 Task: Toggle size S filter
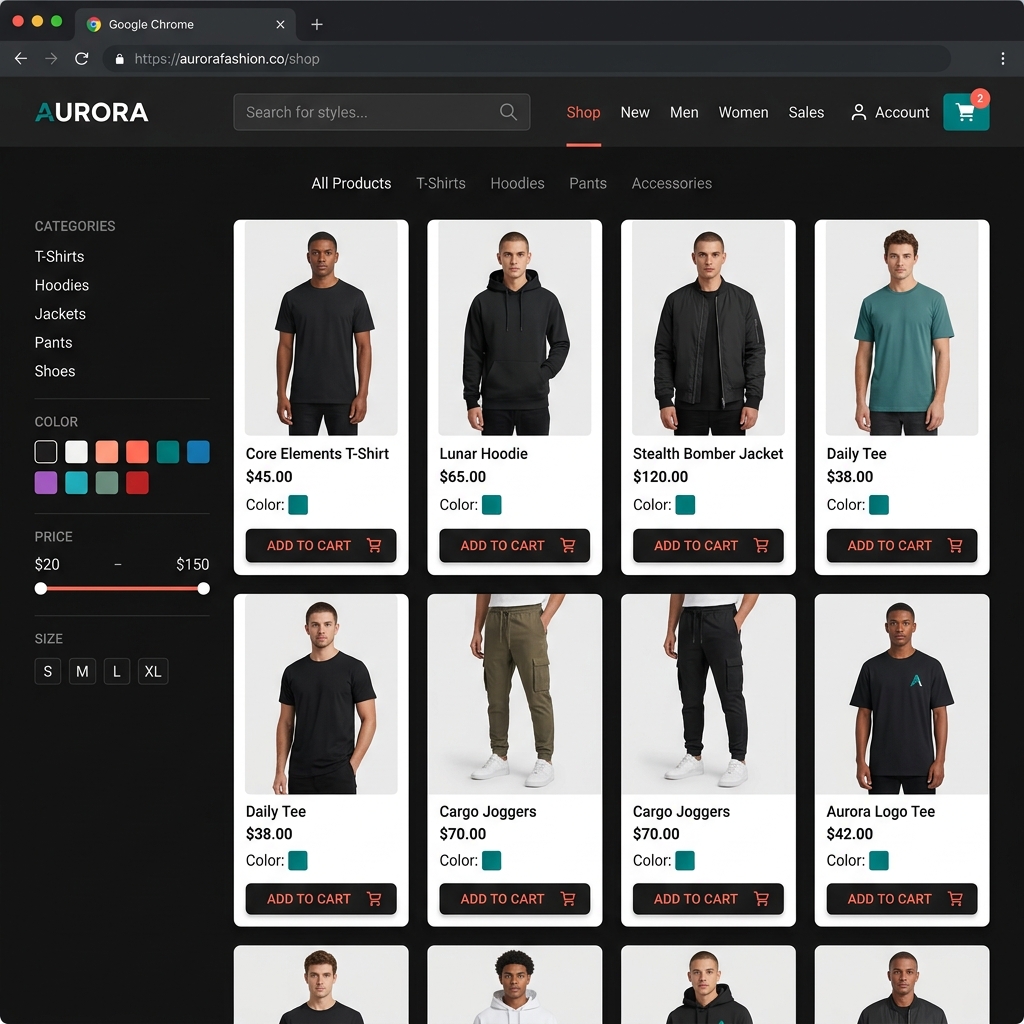click(48, 671)
